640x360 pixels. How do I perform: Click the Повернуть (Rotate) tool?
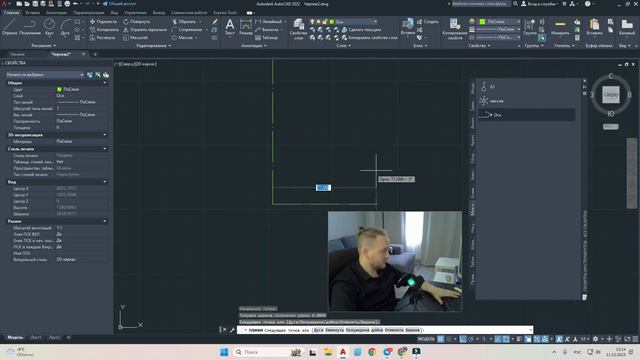[x=137, y=22]
